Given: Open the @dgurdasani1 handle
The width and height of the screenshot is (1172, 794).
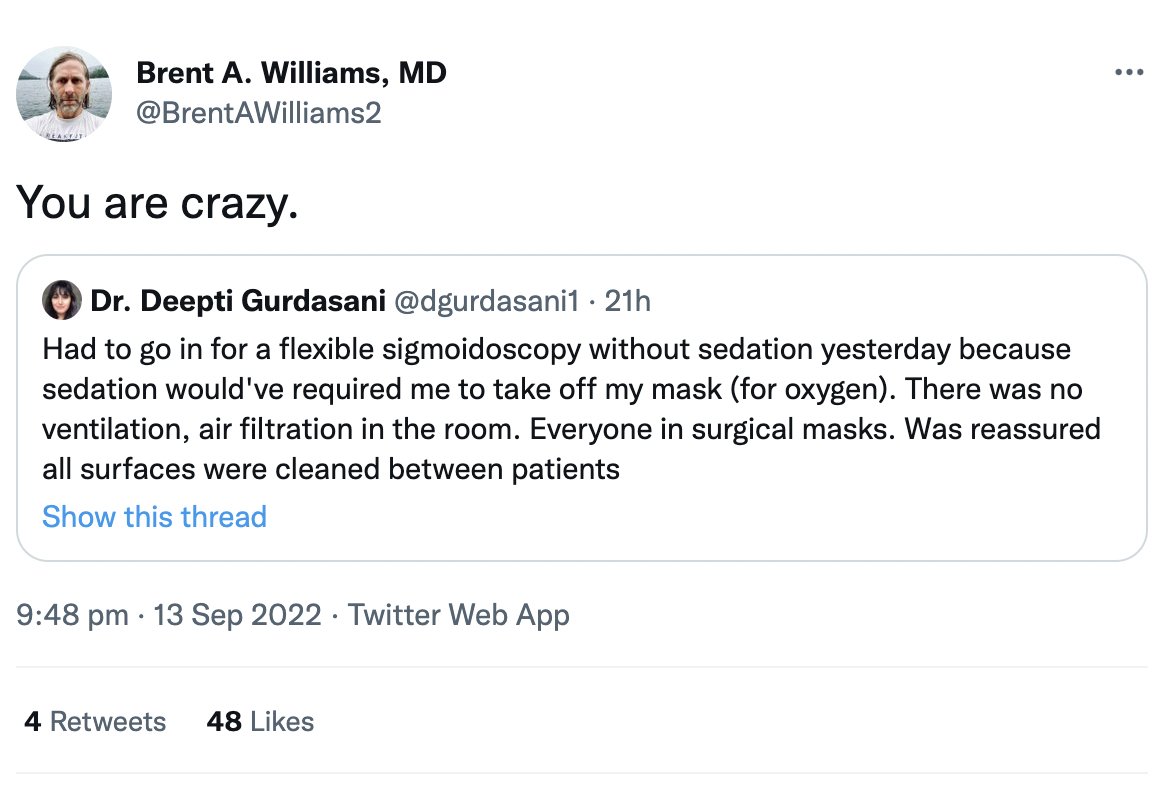Looking at the screenshot, I should click(491, 300).
